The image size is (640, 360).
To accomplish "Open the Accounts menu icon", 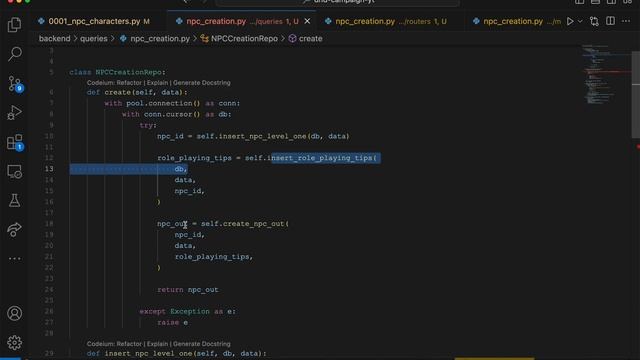I will tap(14, 313).
